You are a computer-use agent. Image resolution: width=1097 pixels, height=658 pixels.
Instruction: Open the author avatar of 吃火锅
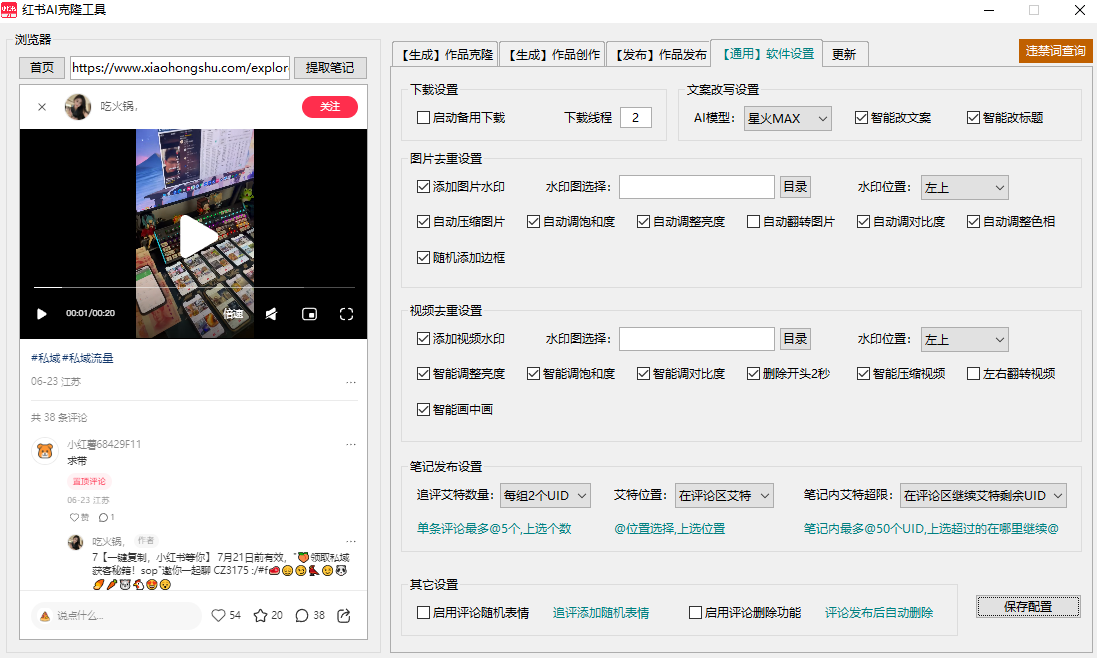coord(78,107)
